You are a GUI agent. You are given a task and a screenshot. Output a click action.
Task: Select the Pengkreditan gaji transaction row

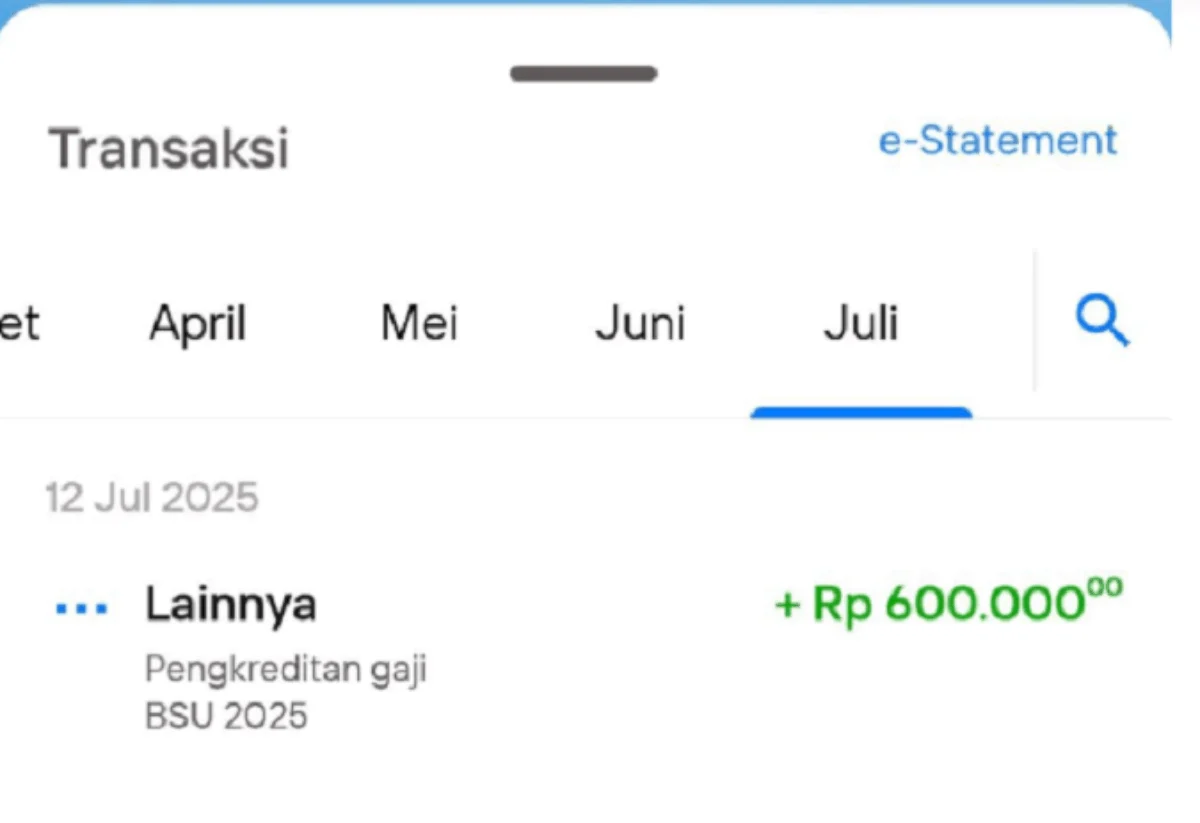[286, 668]
